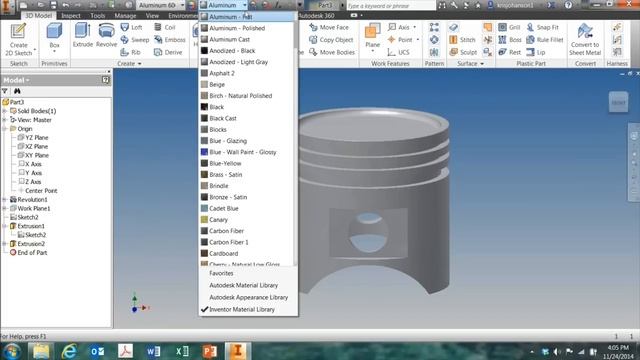Click the Derive tool
This screenshot has height=360, width=640.
click(x=168, y=52)
